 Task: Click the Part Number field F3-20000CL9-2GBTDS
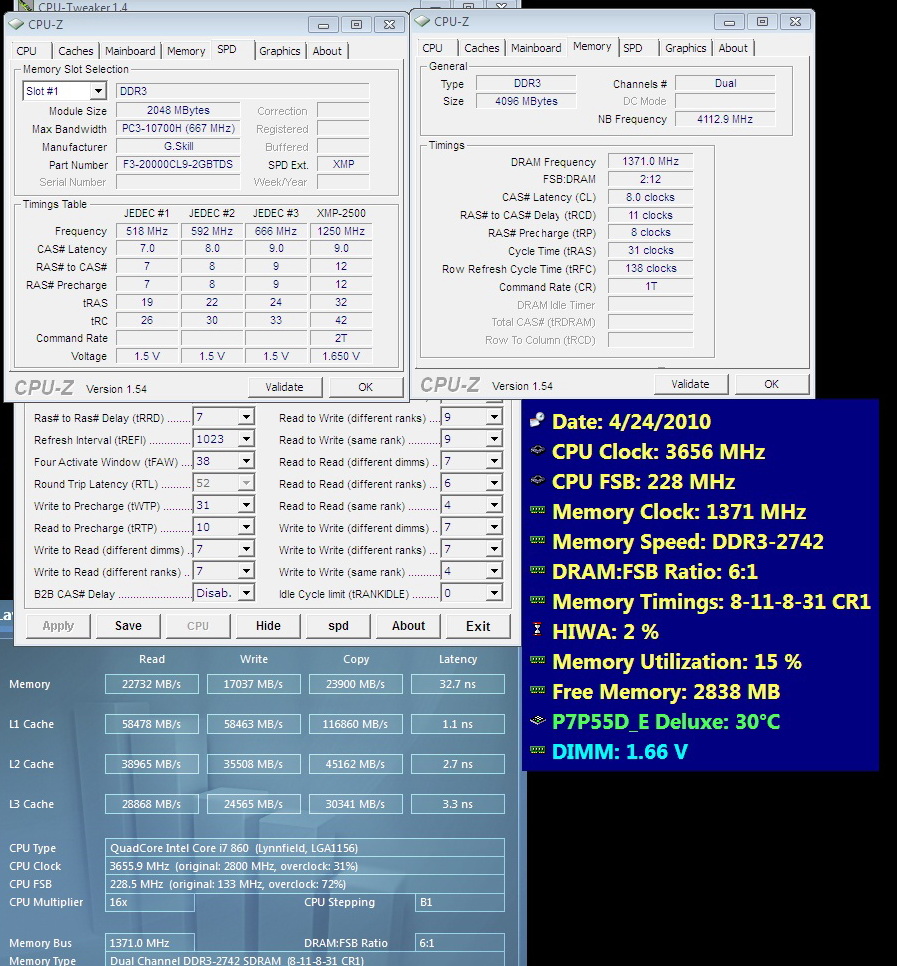pyautogui.click(x=178, y=164)
